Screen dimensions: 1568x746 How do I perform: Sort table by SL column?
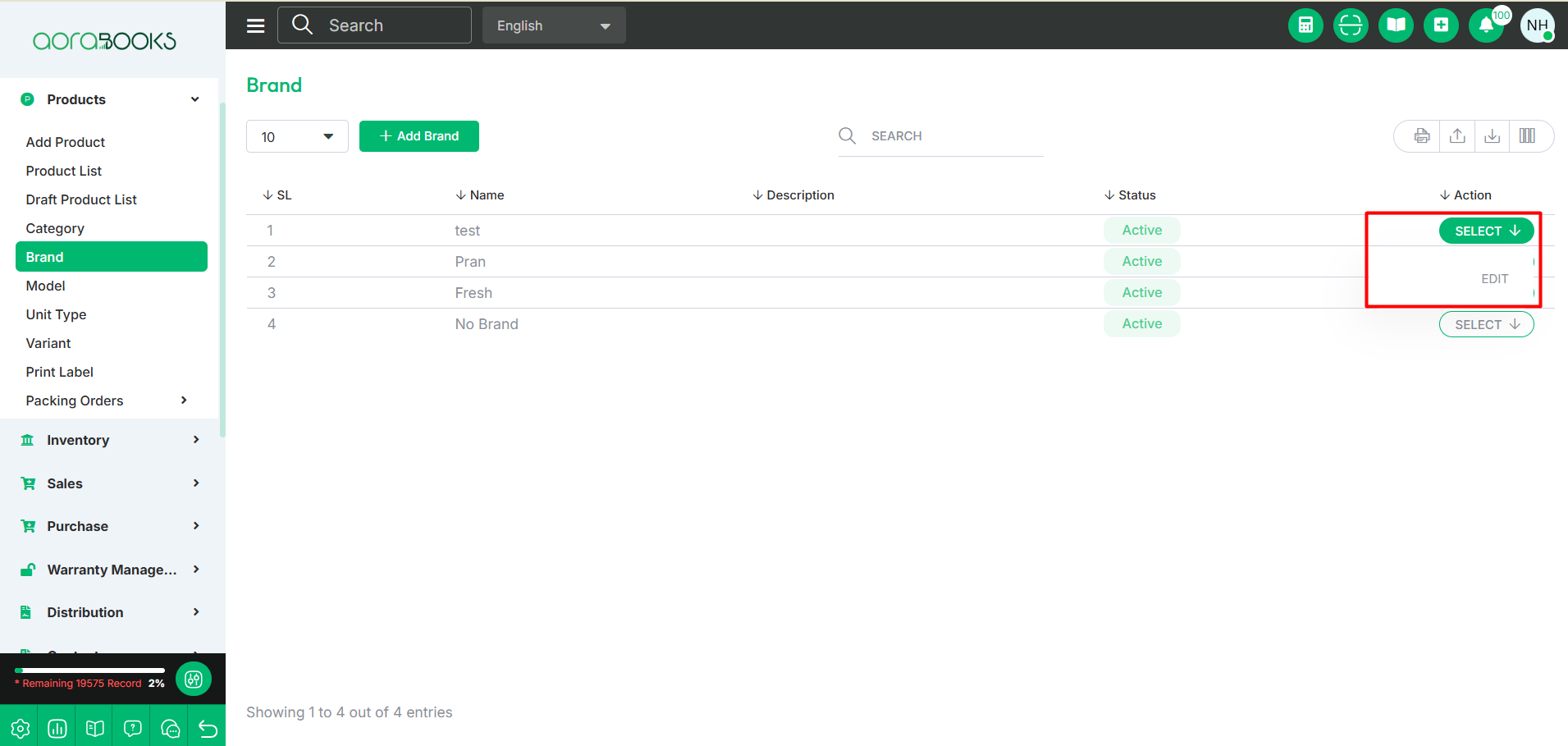coord(277,195)
